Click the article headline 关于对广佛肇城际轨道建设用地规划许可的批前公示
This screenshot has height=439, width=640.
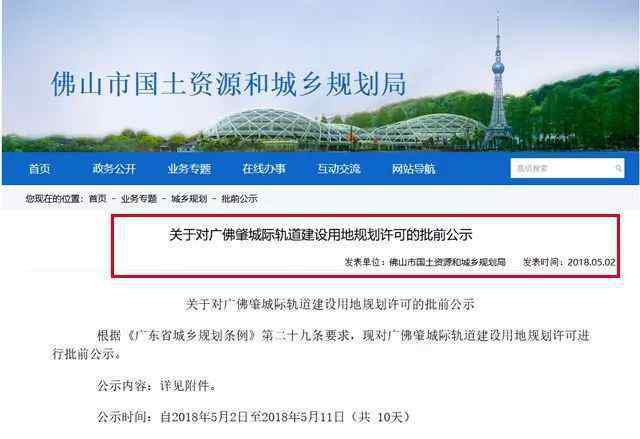[x=321, y=235]
